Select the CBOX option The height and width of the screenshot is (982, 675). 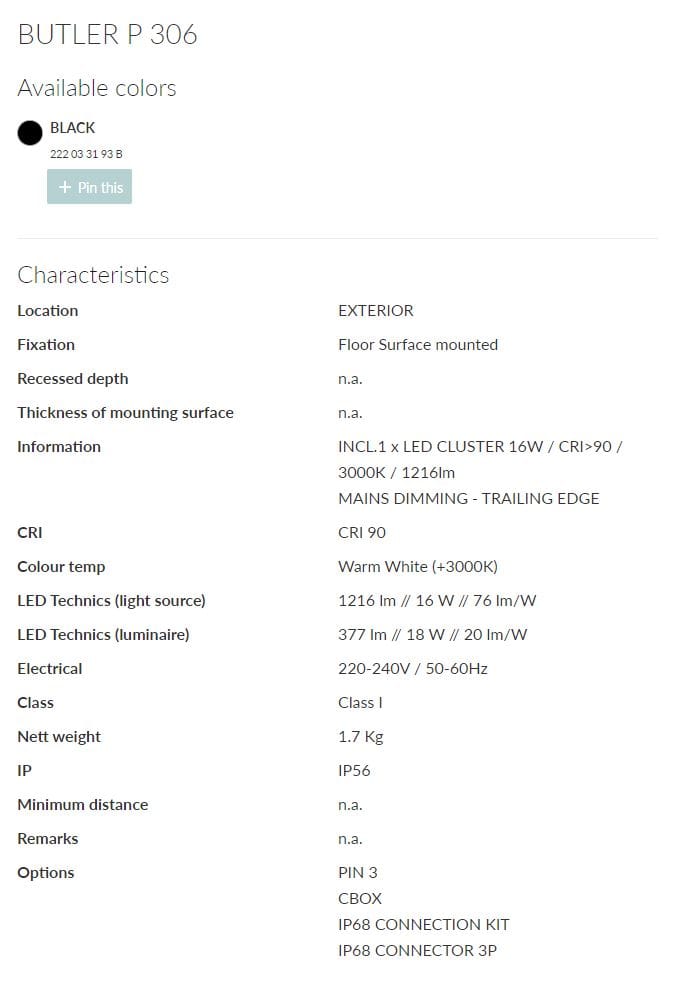coord(360,899)
